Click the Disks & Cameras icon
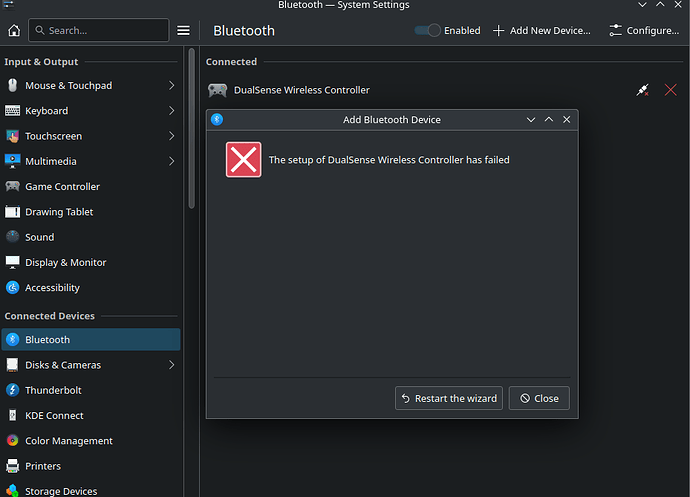 (x=12, y=365)
